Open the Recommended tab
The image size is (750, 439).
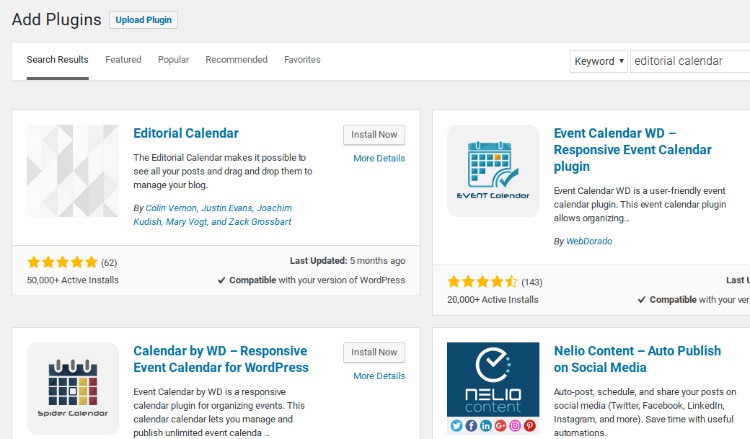tap(236, 60)
